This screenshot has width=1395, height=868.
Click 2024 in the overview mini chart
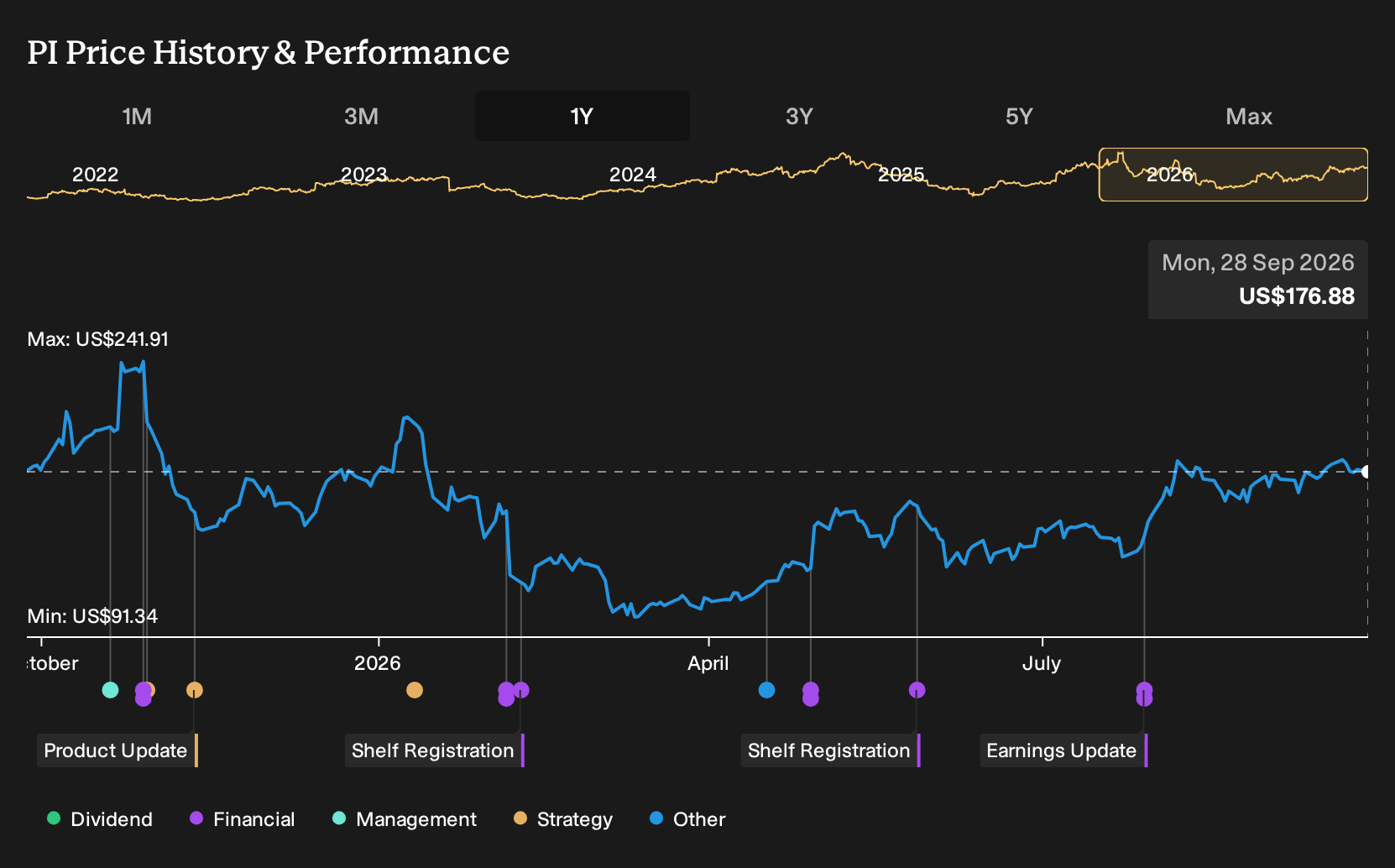[633, 175]
